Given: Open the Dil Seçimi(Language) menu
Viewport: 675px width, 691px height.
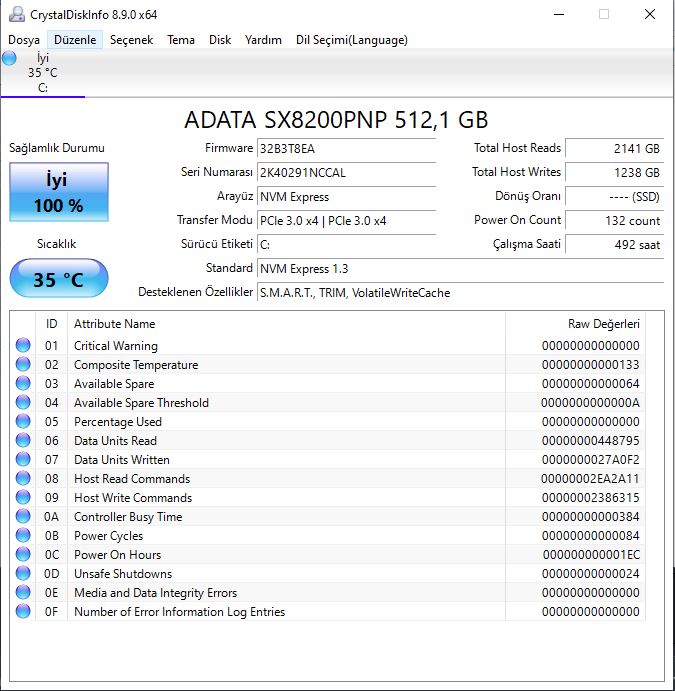Looking at the screenshot, I should coord(351,40).
